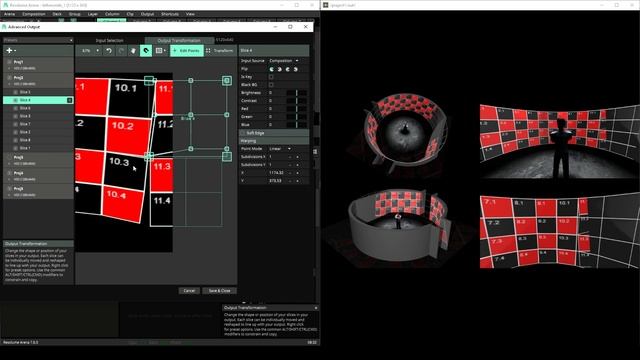This screenshot has width=640, height=360.
Task: Click the Cancel button
Action: tap(189, 291)
